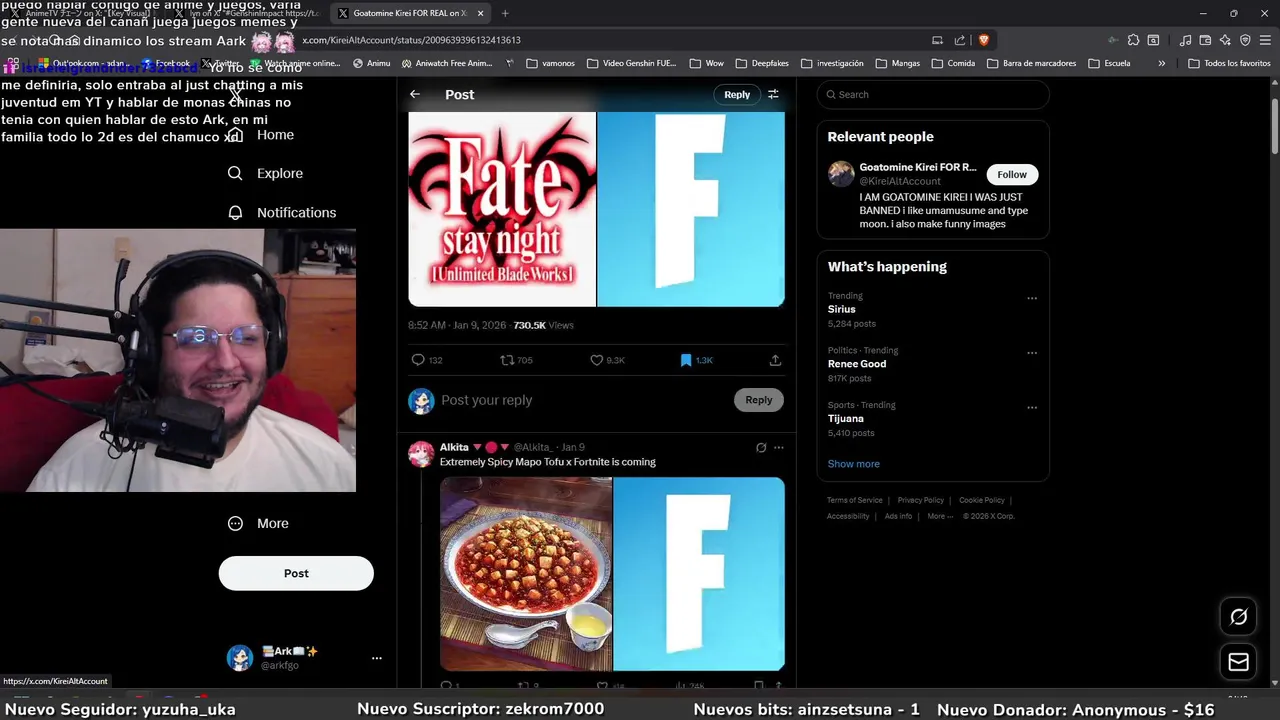Click the Search box on X
The width and height of the screenshot is (1280, 720).
[x=933, y=94]
